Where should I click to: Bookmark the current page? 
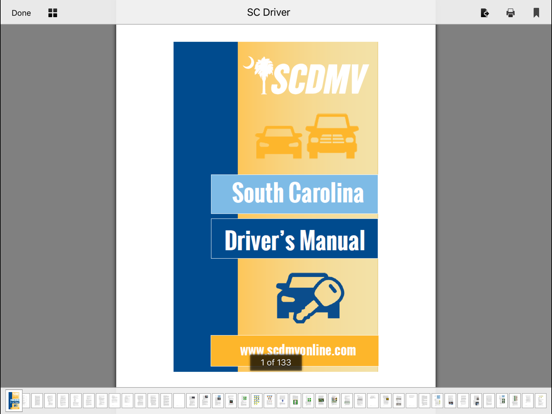(x=536, y=13)
